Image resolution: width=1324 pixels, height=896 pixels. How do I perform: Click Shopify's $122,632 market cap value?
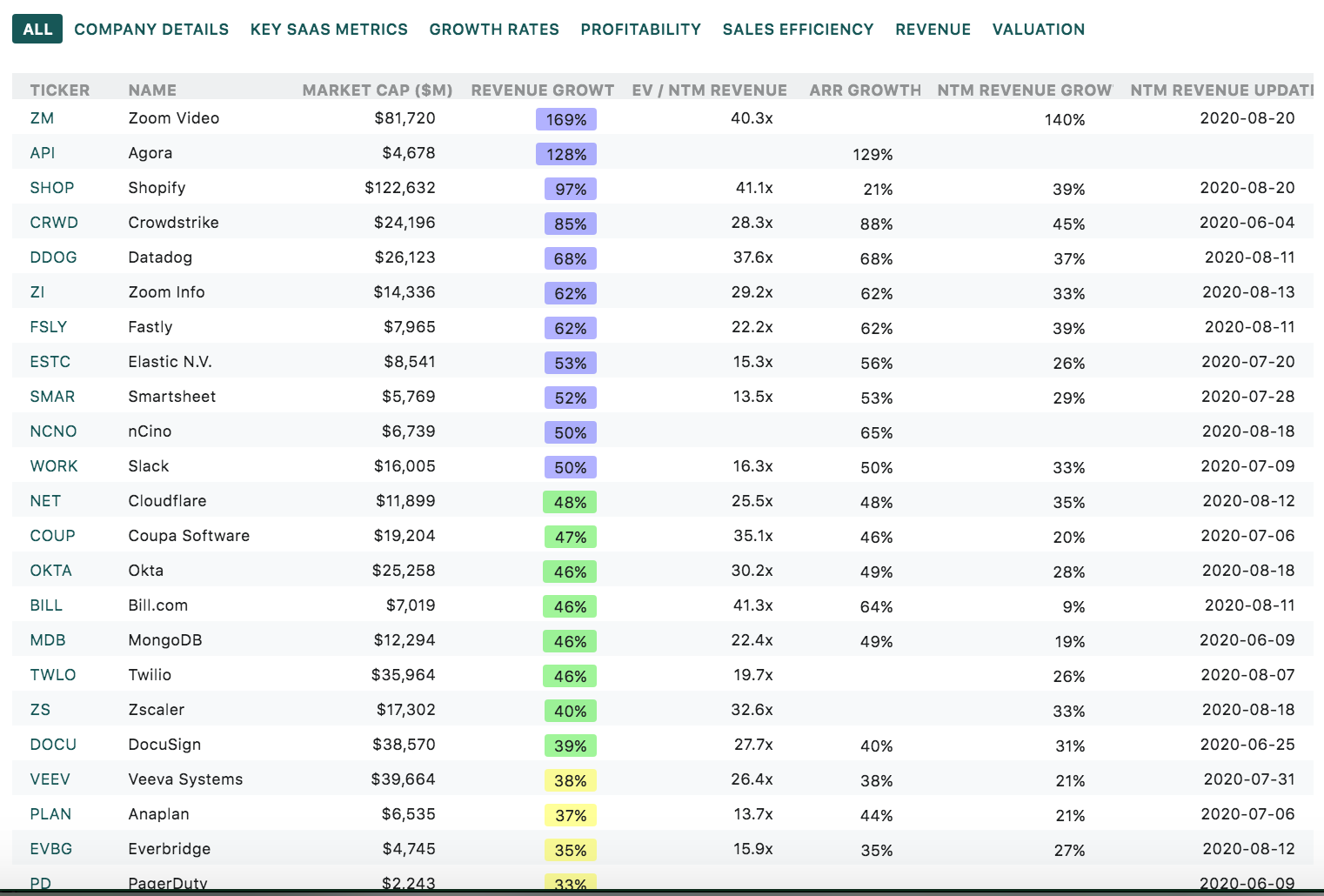click(x=400, y=188)
